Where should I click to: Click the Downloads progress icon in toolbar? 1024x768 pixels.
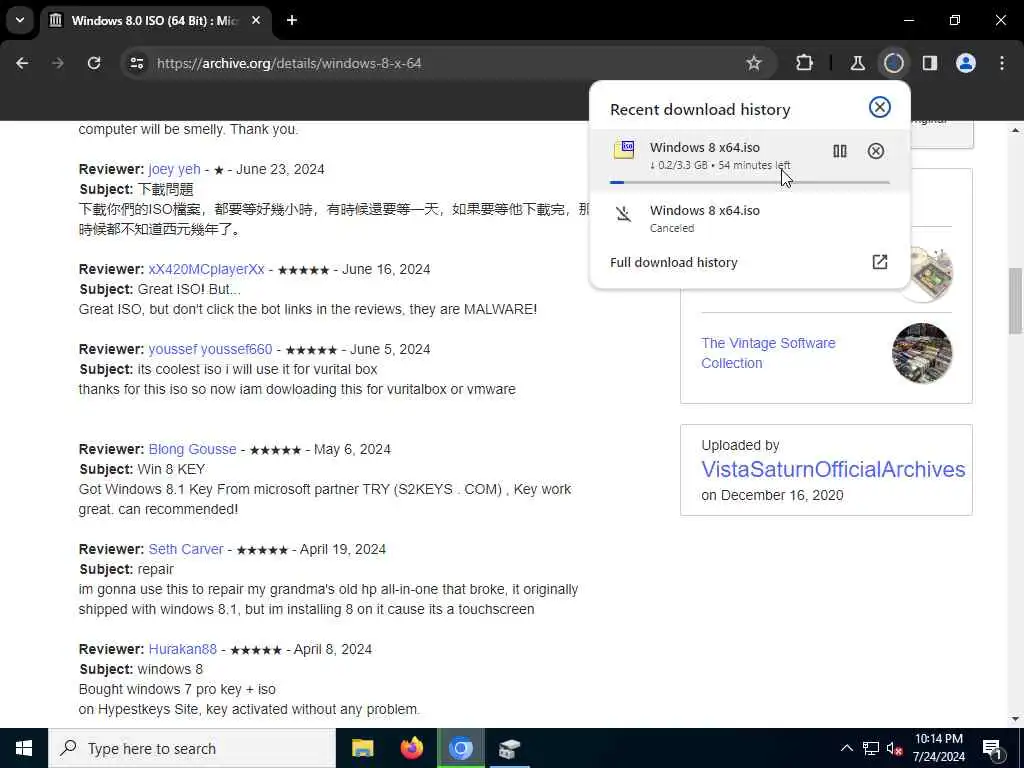(893, 63)
